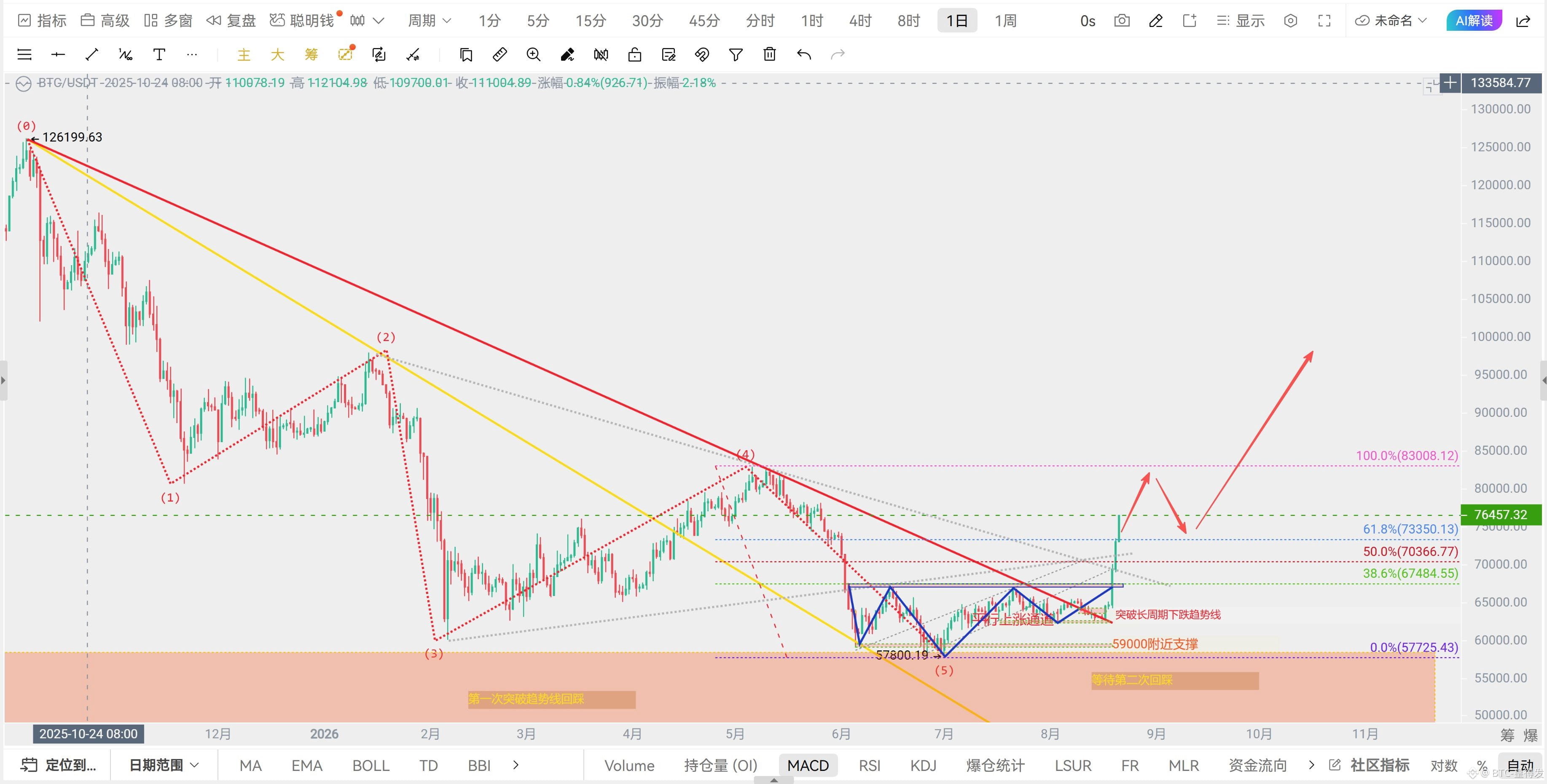Click the plus icon beside 133584.77
The width and height of the screenshot is (1547, 784).
tap(1450, 82)
